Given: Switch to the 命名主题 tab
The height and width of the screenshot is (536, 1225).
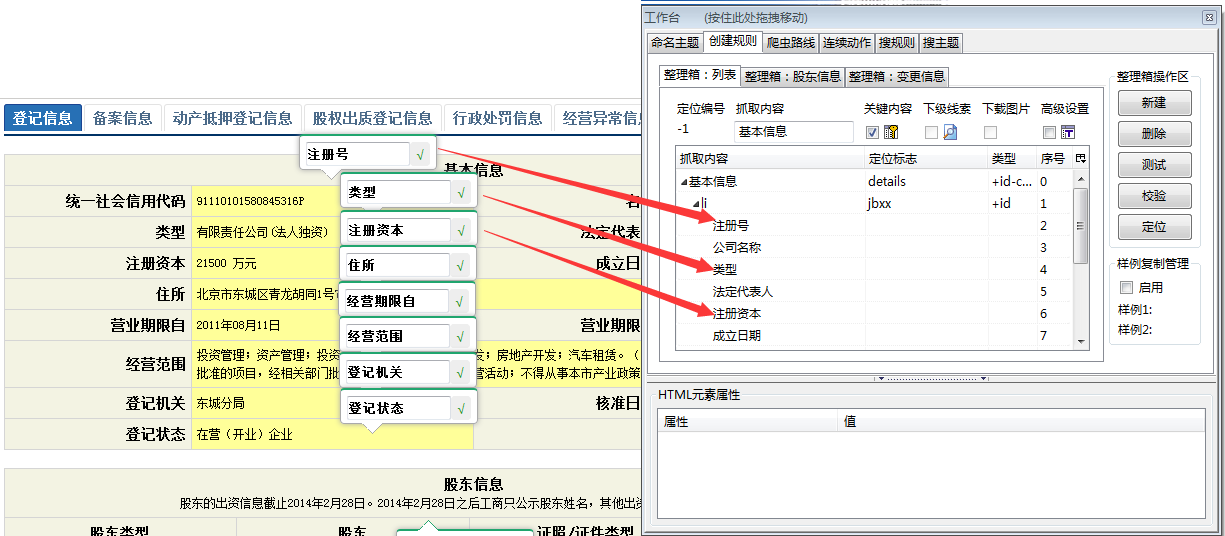Looking at the screenshot, I should (x=675, y=42).
